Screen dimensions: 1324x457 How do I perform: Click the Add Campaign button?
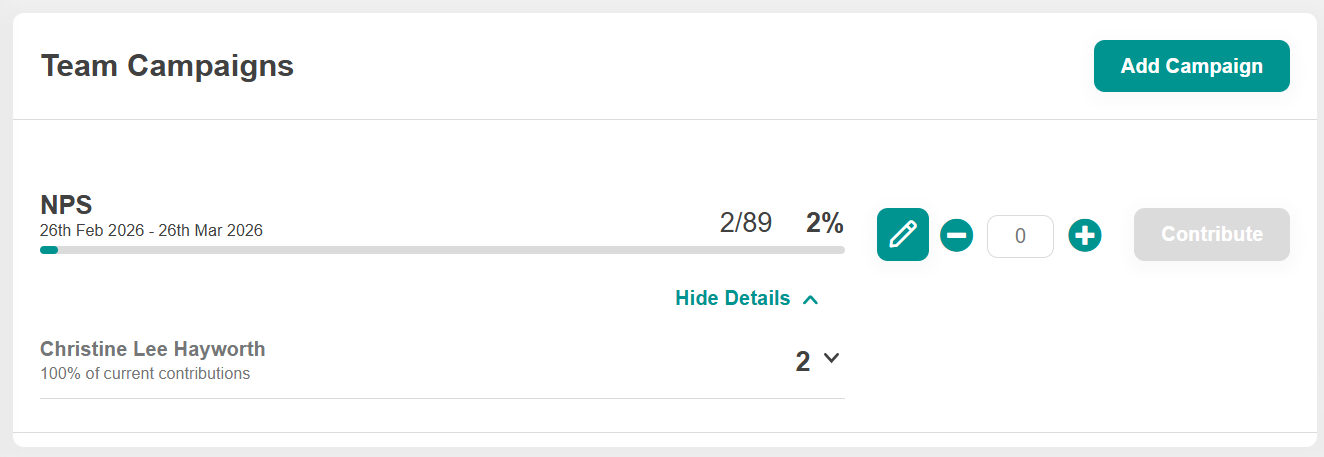coord(1191,66)
